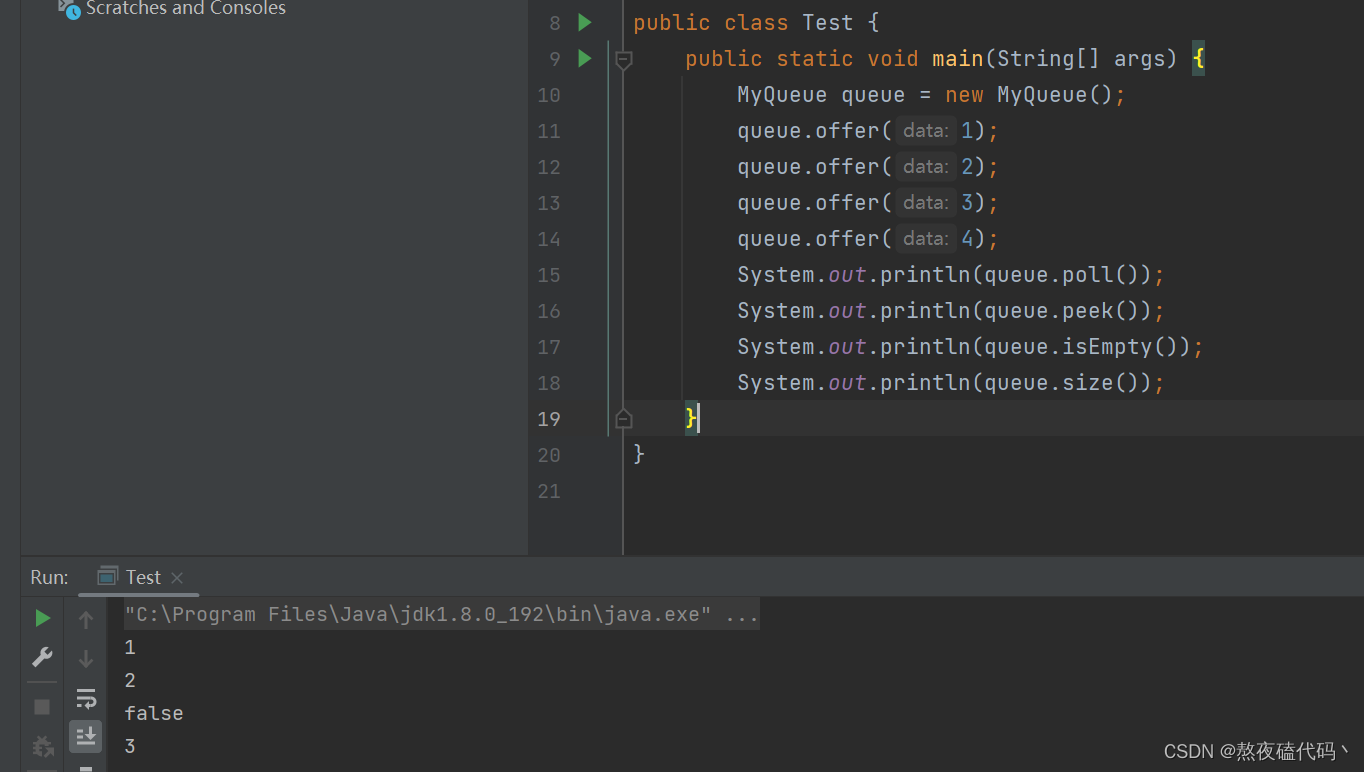The height and width of the screenshot is (772, 1364).
Task: Click the console output line 'false'
Action: point(154,713)
